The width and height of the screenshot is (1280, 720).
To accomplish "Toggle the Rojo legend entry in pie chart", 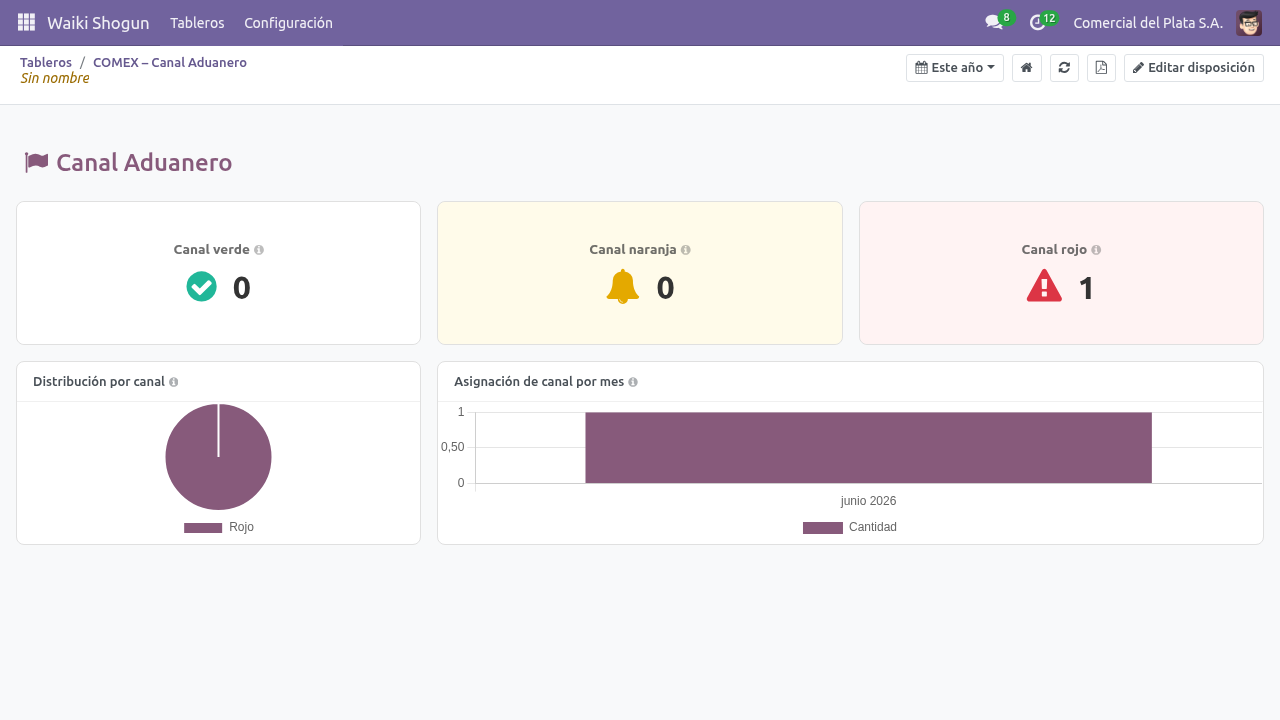I will pos(219,527).
